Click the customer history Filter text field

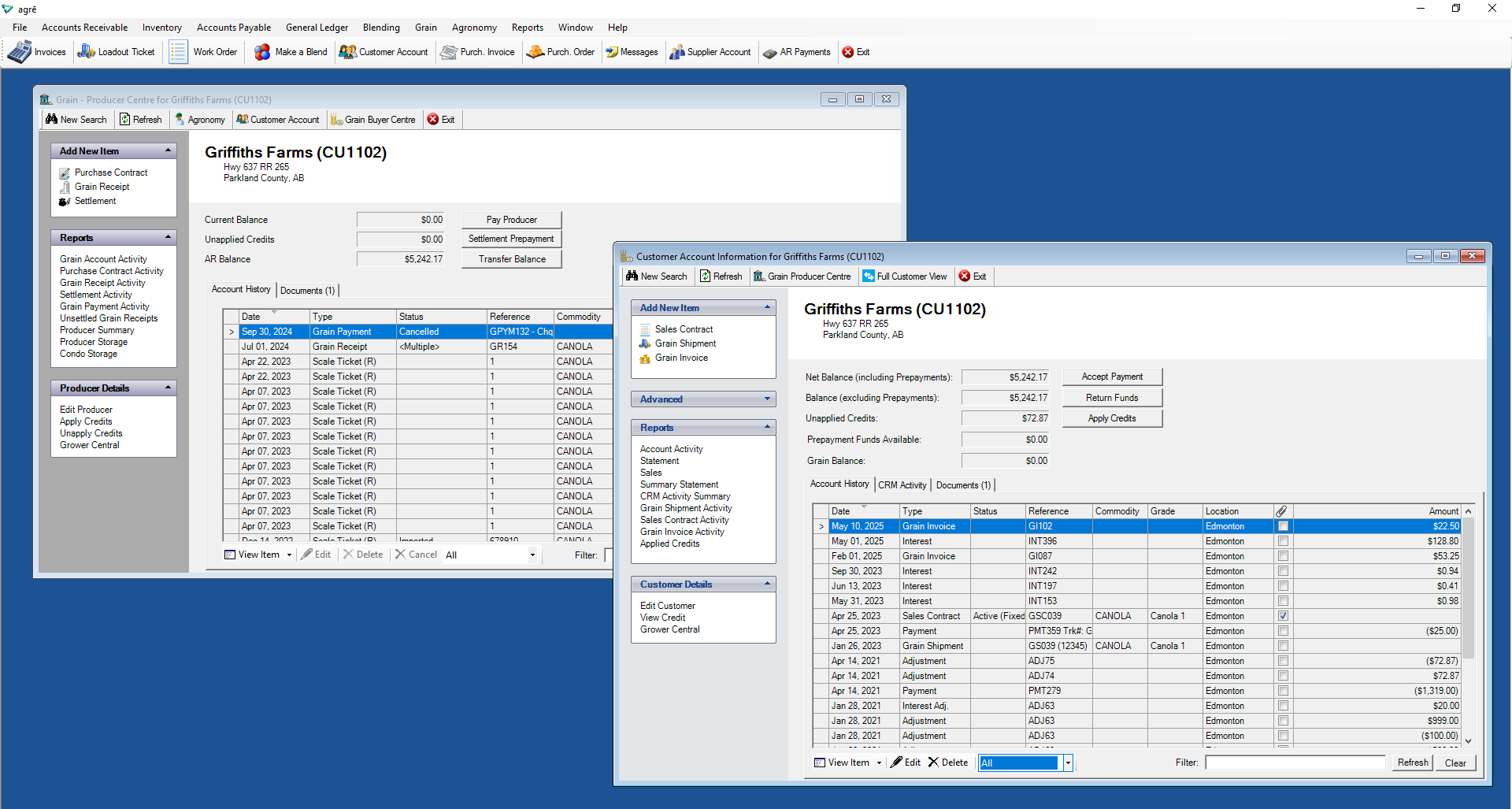pyautogui.click(x=1294, y=763)
